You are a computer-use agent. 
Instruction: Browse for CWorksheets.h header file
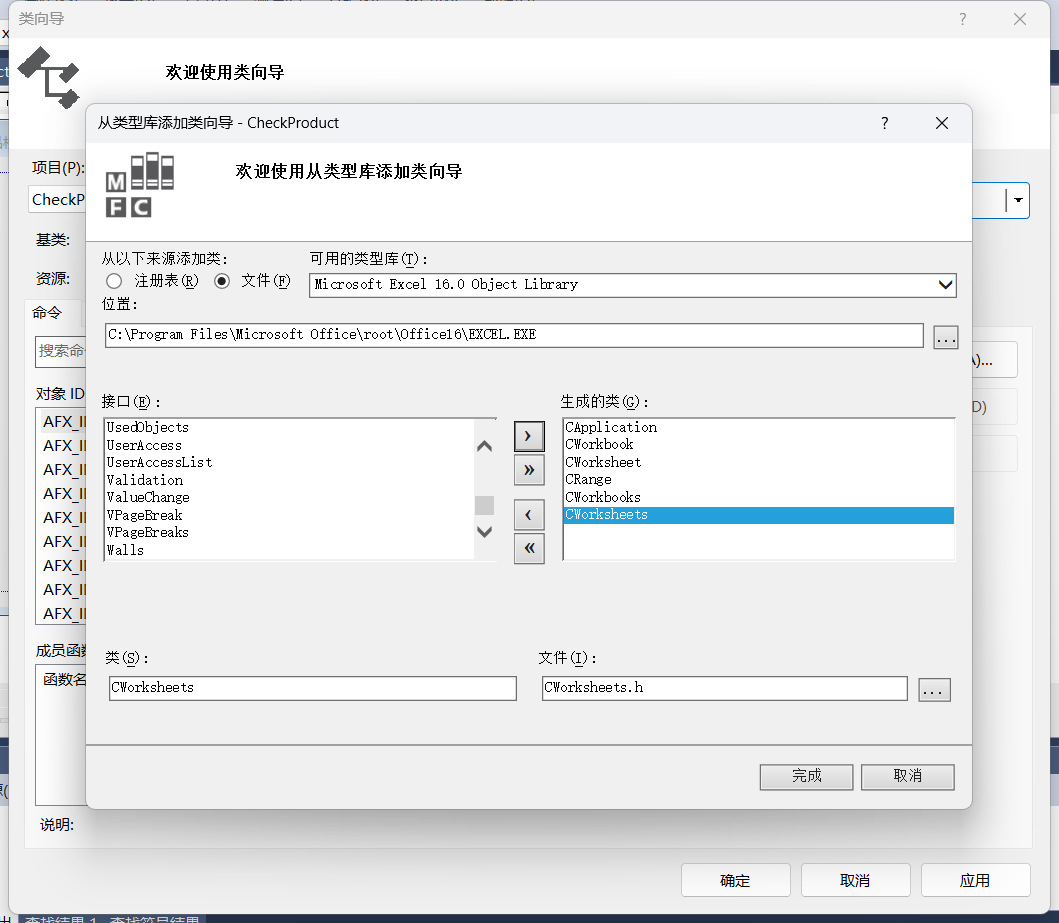pos(934,690)
